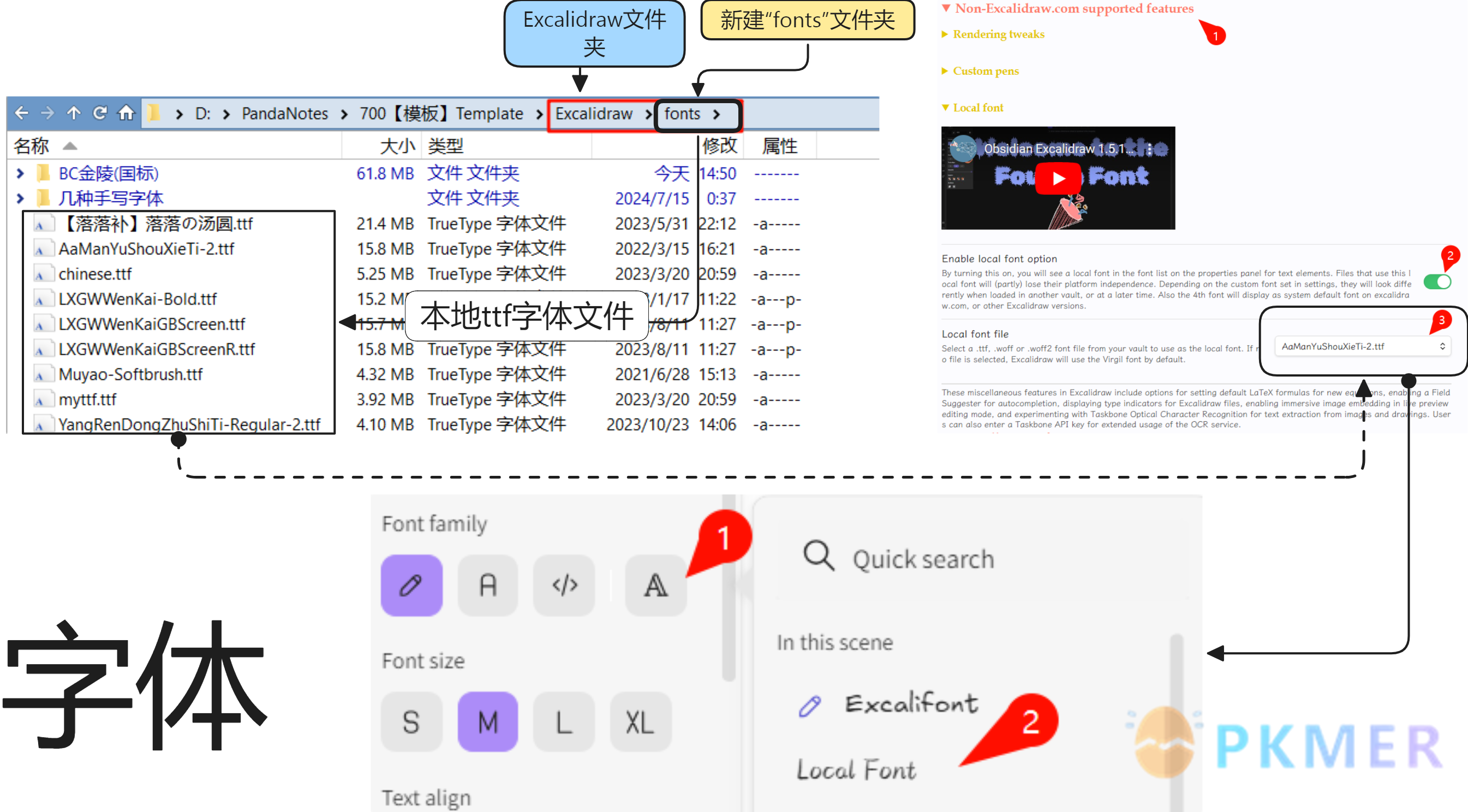Click the myttf.ttf file icon
Image resolution: width=1468 pixels, height=812 pixels.
point(43,399)
